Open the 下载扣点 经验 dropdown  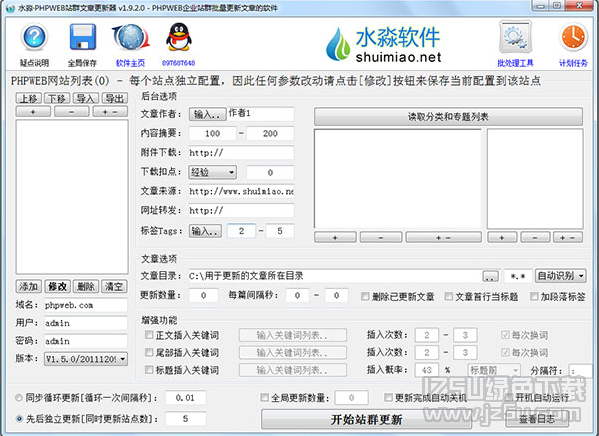212,172
